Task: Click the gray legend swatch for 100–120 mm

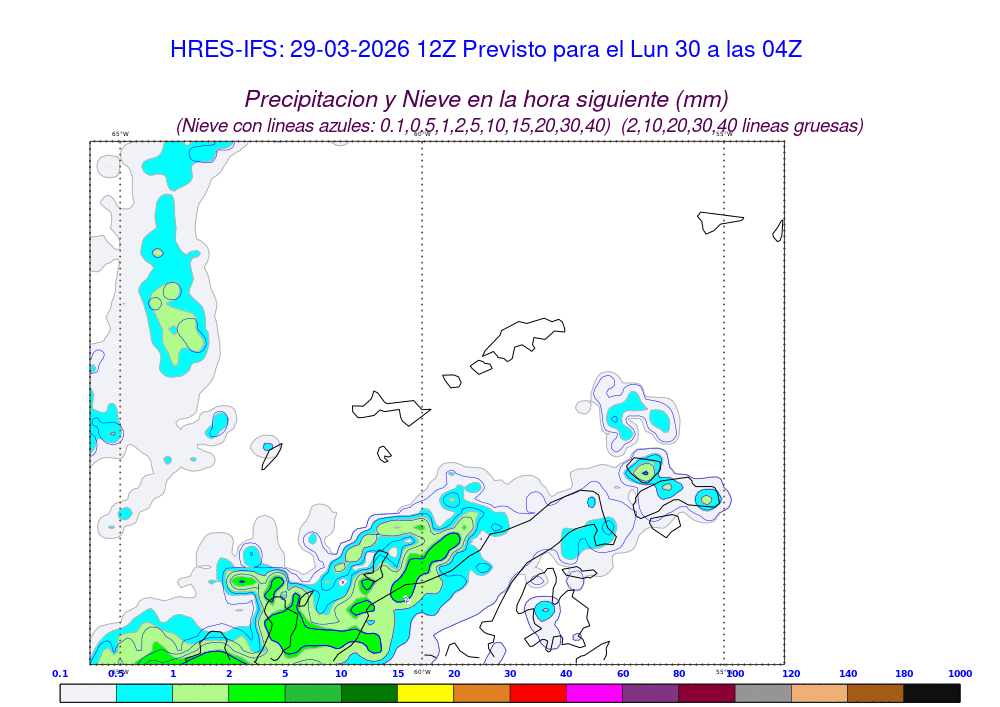Action: (x=763, y=693)
